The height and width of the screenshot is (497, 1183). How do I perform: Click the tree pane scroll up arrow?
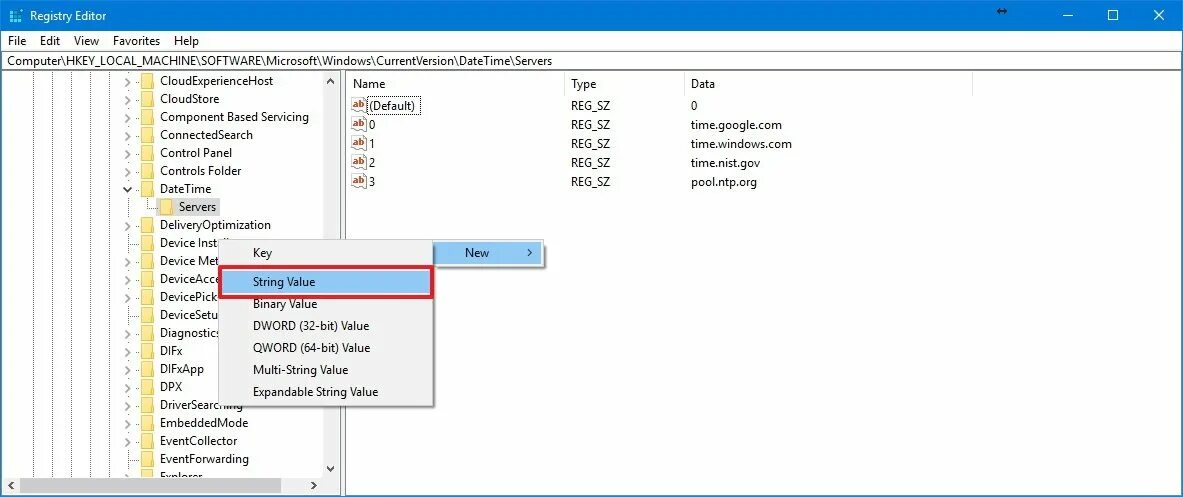[330, 81]
